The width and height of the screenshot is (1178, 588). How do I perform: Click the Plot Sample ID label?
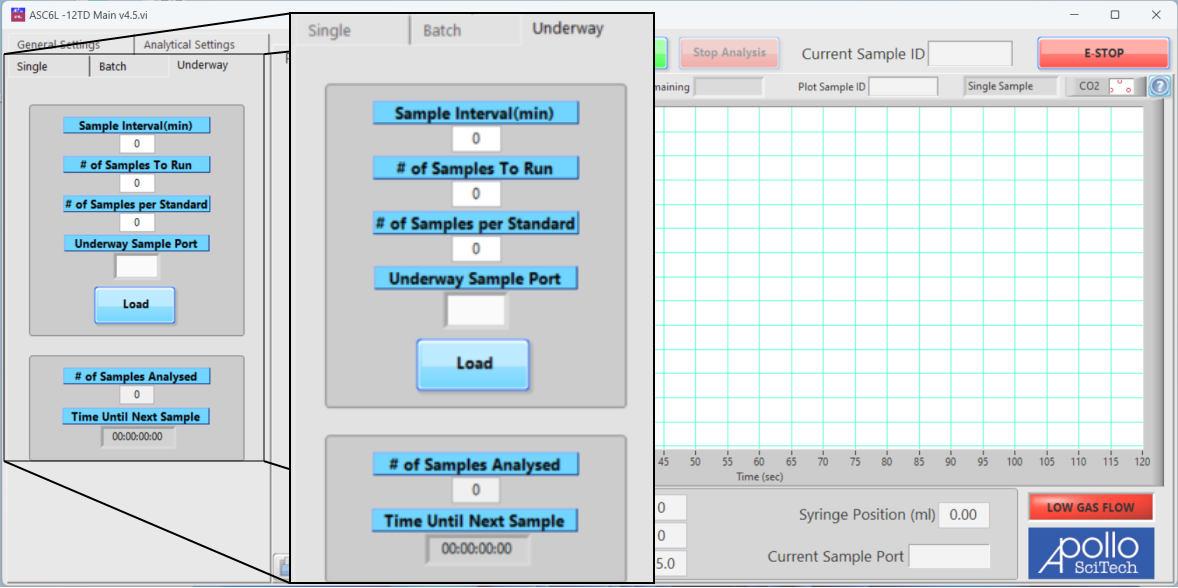click(832, 86)
